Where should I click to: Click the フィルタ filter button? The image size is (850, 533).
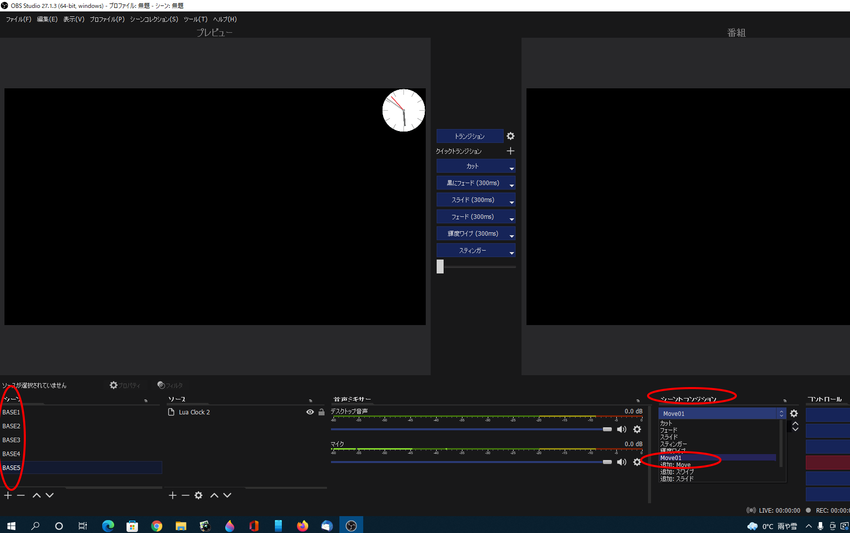click(170, 385)
